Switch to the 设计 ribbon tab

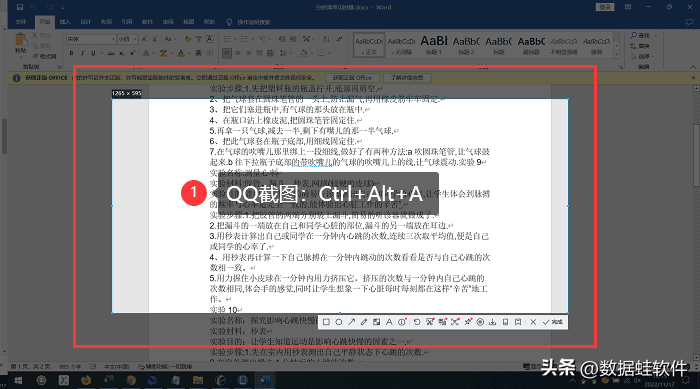point(85,22)
